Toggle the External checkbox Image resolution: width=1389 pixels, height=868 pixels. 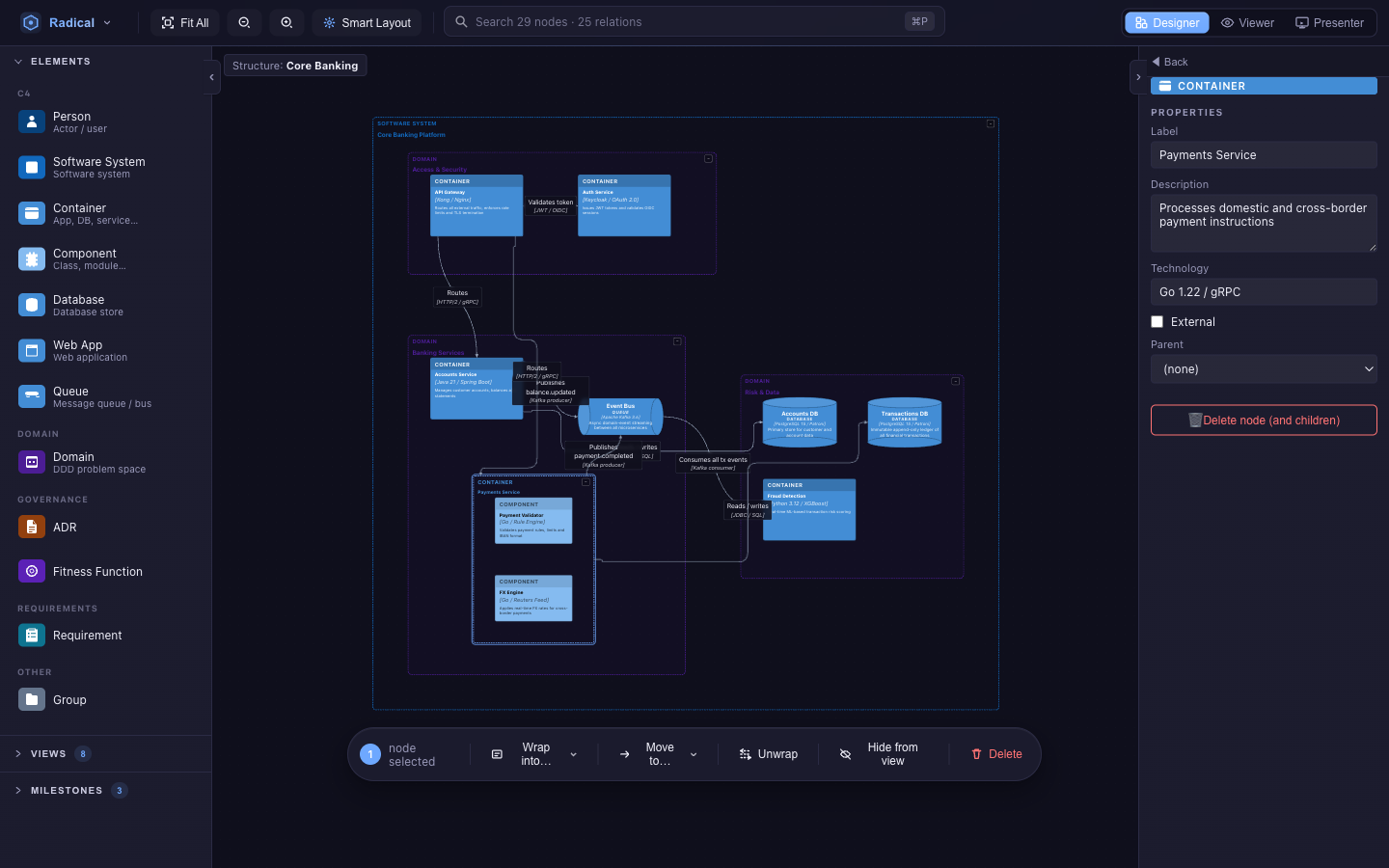pos(1157,322)
